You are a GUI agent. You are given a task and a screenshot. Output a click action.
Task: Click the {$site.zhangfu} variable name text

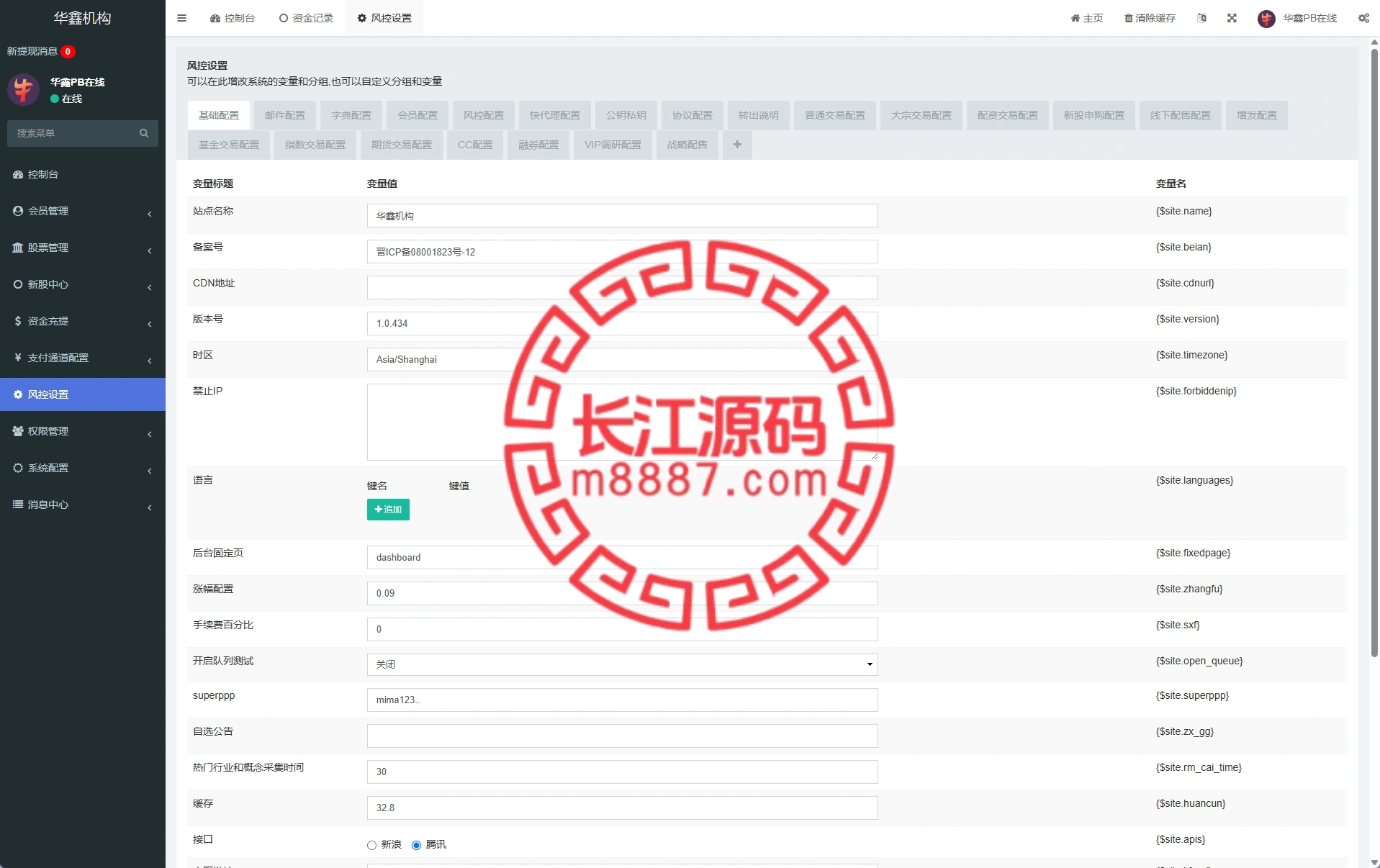click(1189, 589)
